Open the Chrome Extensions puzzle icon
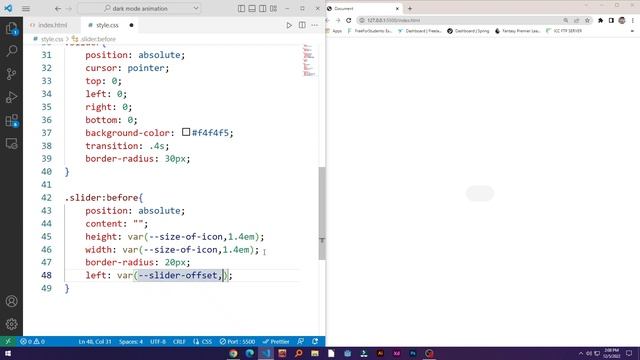 tap(600, 20)
